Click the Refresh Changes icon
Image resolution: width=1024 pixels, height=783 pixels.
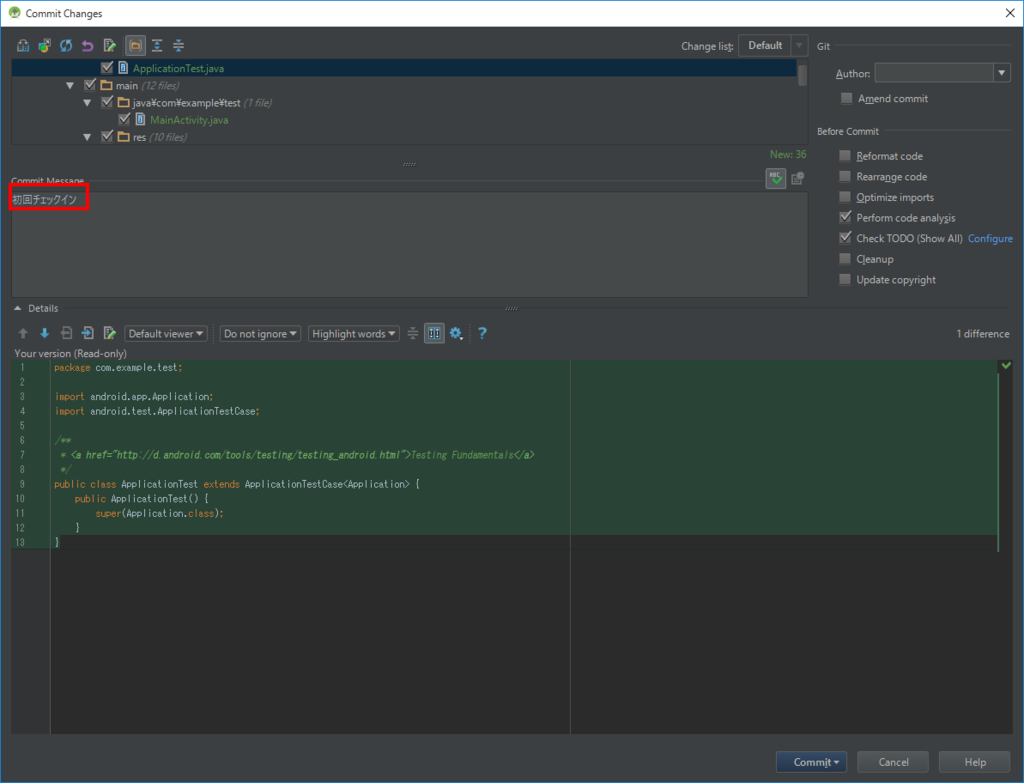(66, 46)
